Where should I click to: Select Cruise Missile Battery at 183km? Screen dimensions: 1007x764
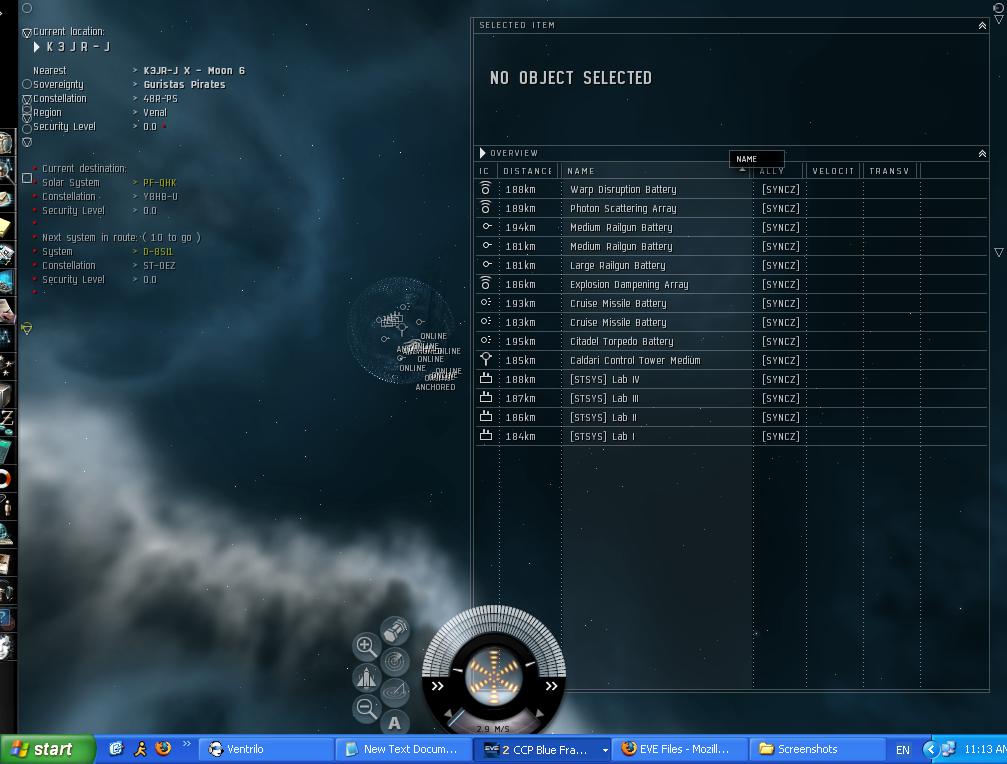[x=731, y=322]
